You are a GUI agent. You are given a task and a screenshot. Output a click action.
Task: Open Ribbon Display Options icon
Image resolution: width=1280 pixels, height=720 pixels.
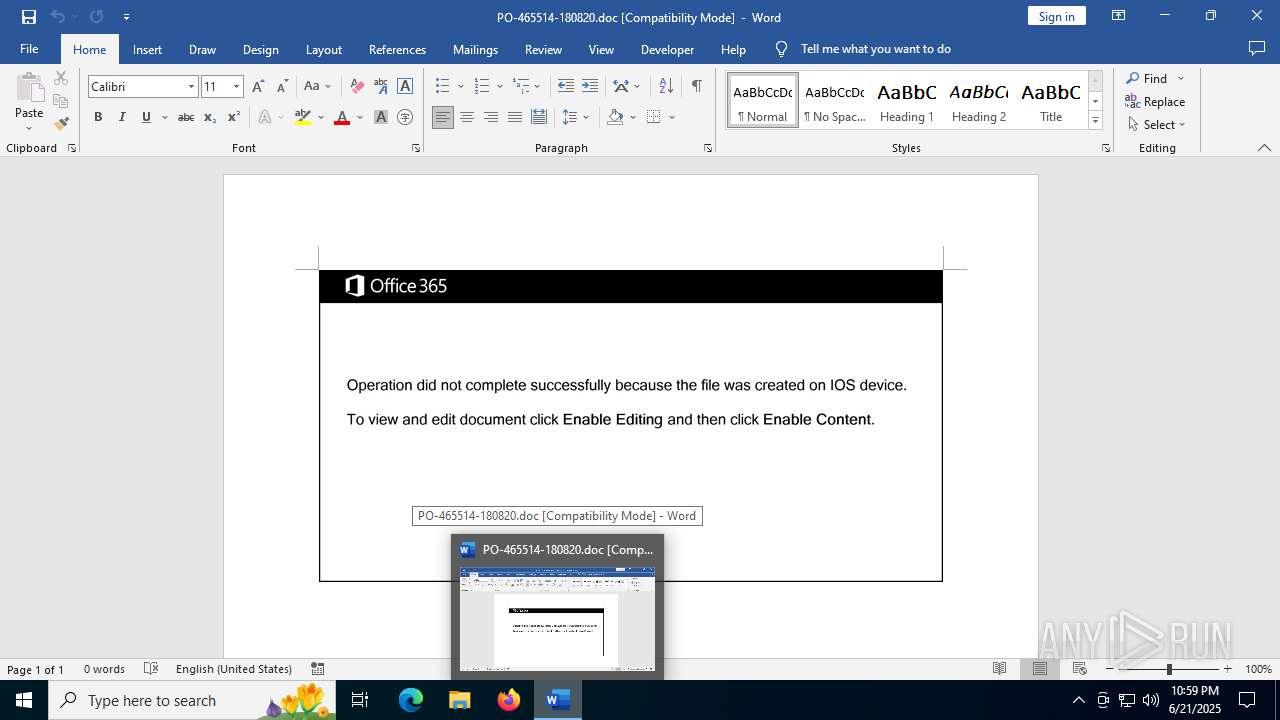coord(1119,16)
